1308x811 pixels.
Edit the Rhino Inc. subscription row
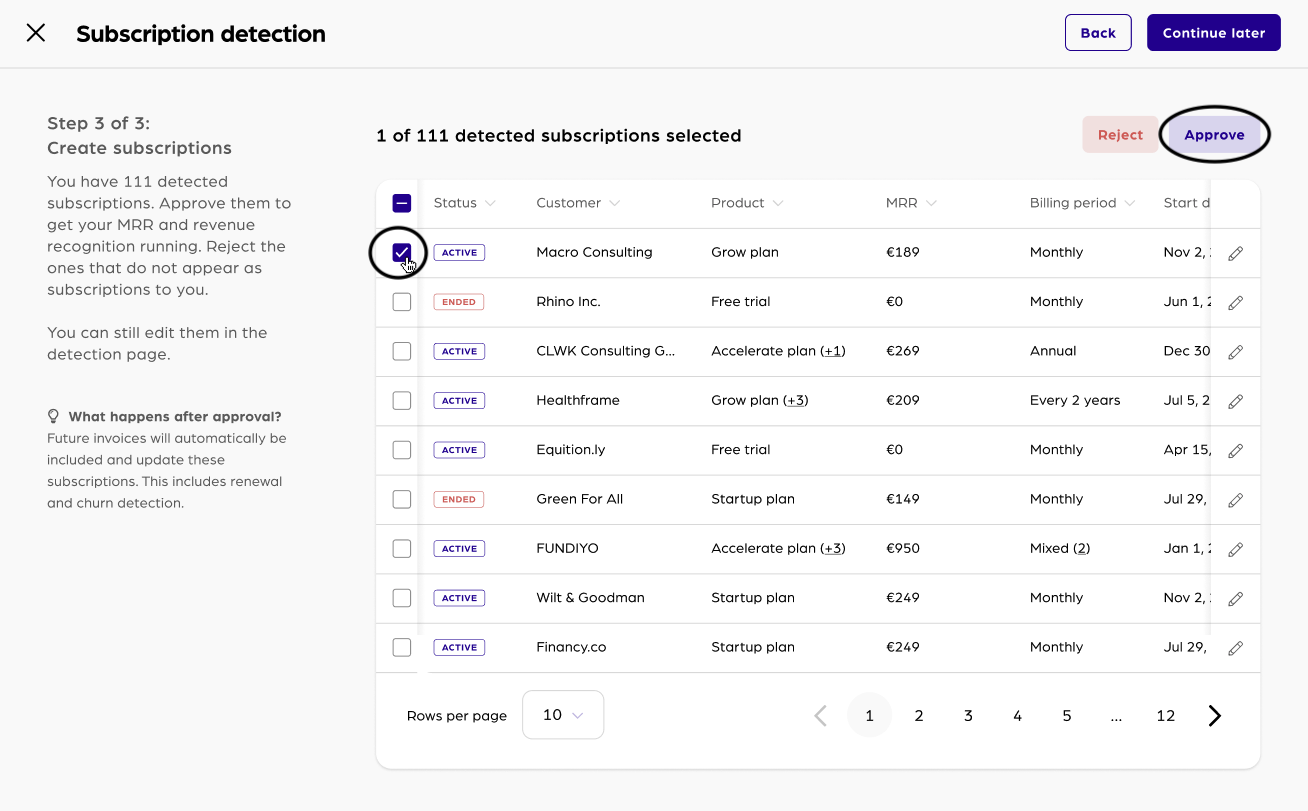point(1235,303)
